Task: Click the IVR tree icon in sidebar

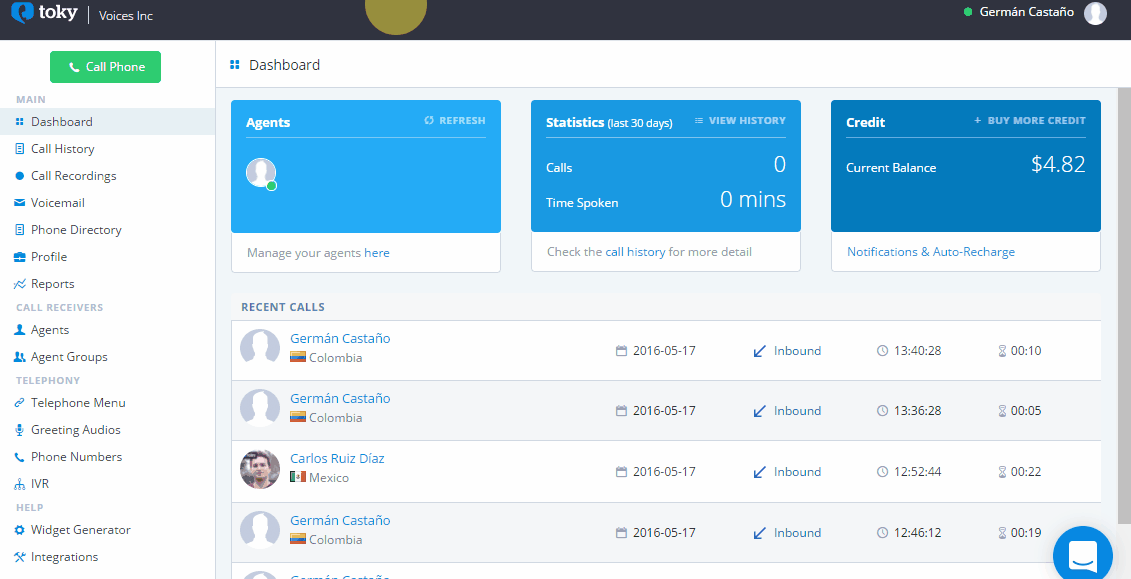Action: pyautogui.click(x=20, y=484)
